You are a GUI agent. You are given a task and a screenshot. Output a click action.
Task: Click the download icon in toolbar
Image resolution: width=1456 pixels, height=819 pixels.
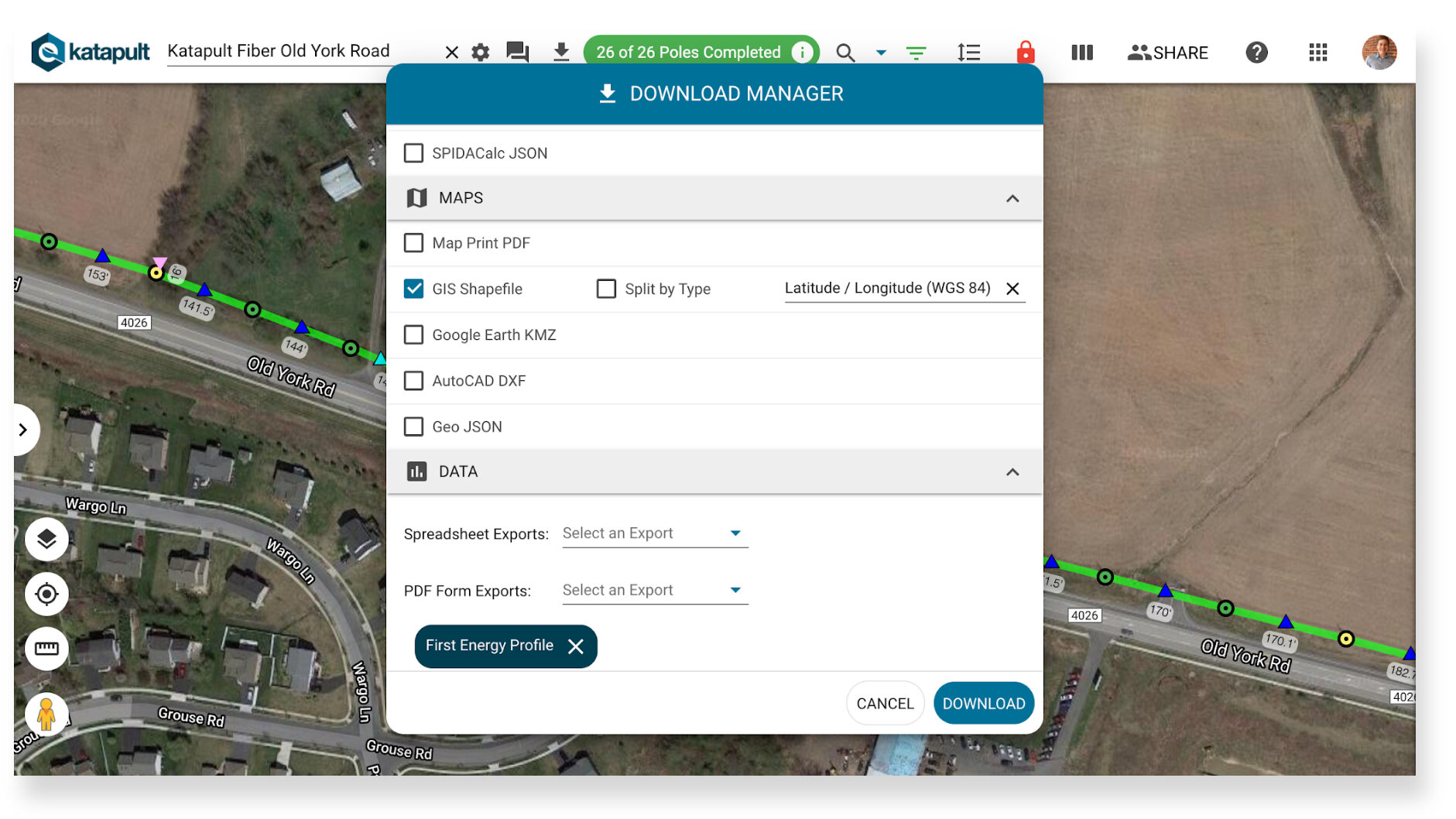561,52
